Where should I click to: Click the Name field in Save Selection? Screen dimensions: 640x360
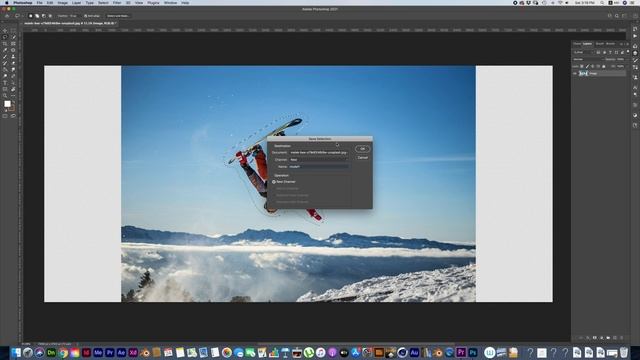click(319, 167)
